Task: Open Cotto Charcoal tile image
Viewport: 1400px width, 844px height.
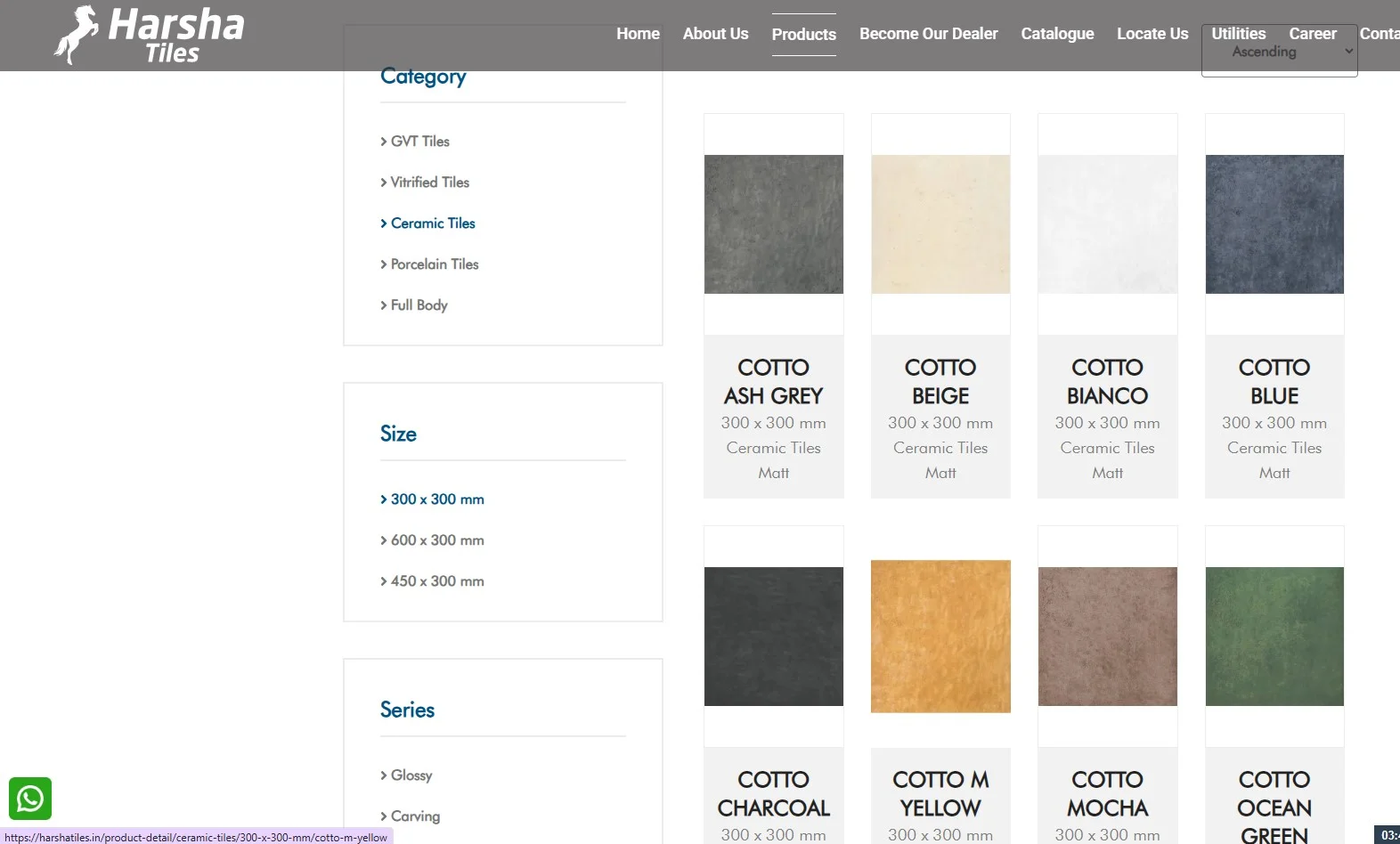Action: 773,637
